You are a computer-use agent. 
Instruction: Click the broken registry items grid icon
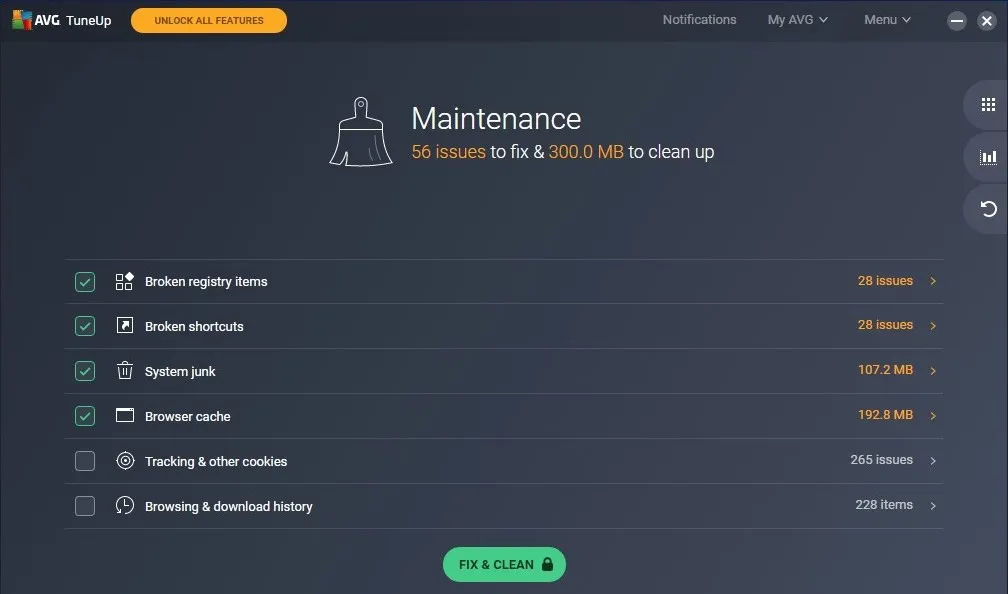coord(124,281)
